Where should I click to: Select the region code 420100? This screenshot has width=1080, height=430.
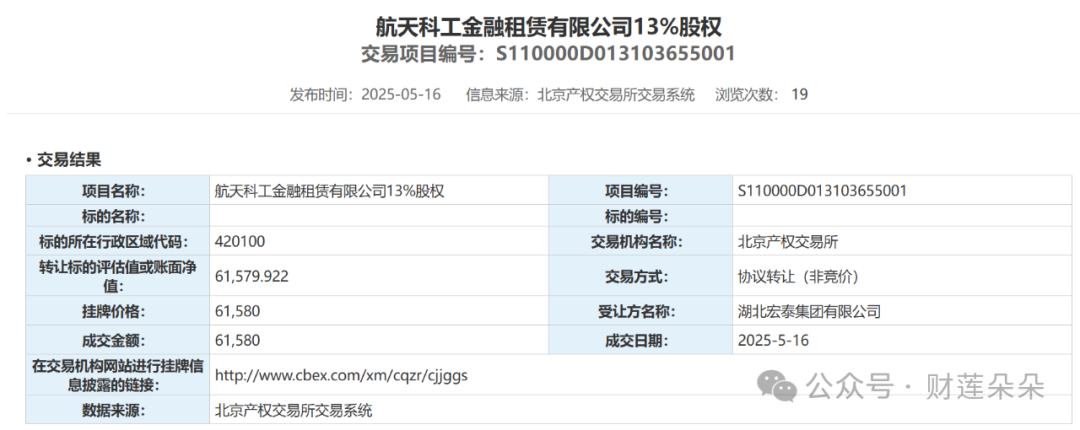click(240, 241)
